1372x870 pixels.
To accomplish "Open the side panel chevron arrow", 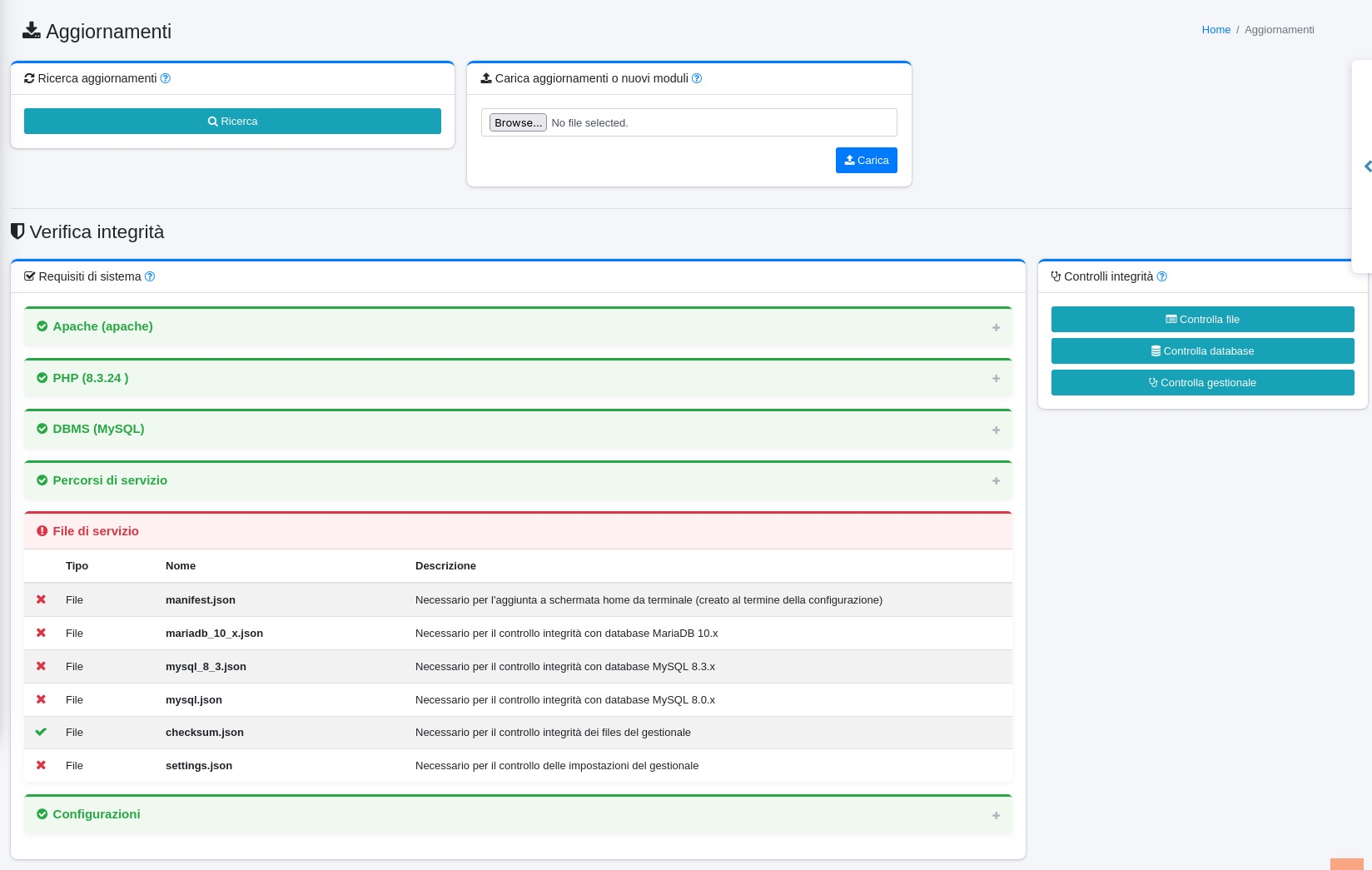I will [1367, 167].
